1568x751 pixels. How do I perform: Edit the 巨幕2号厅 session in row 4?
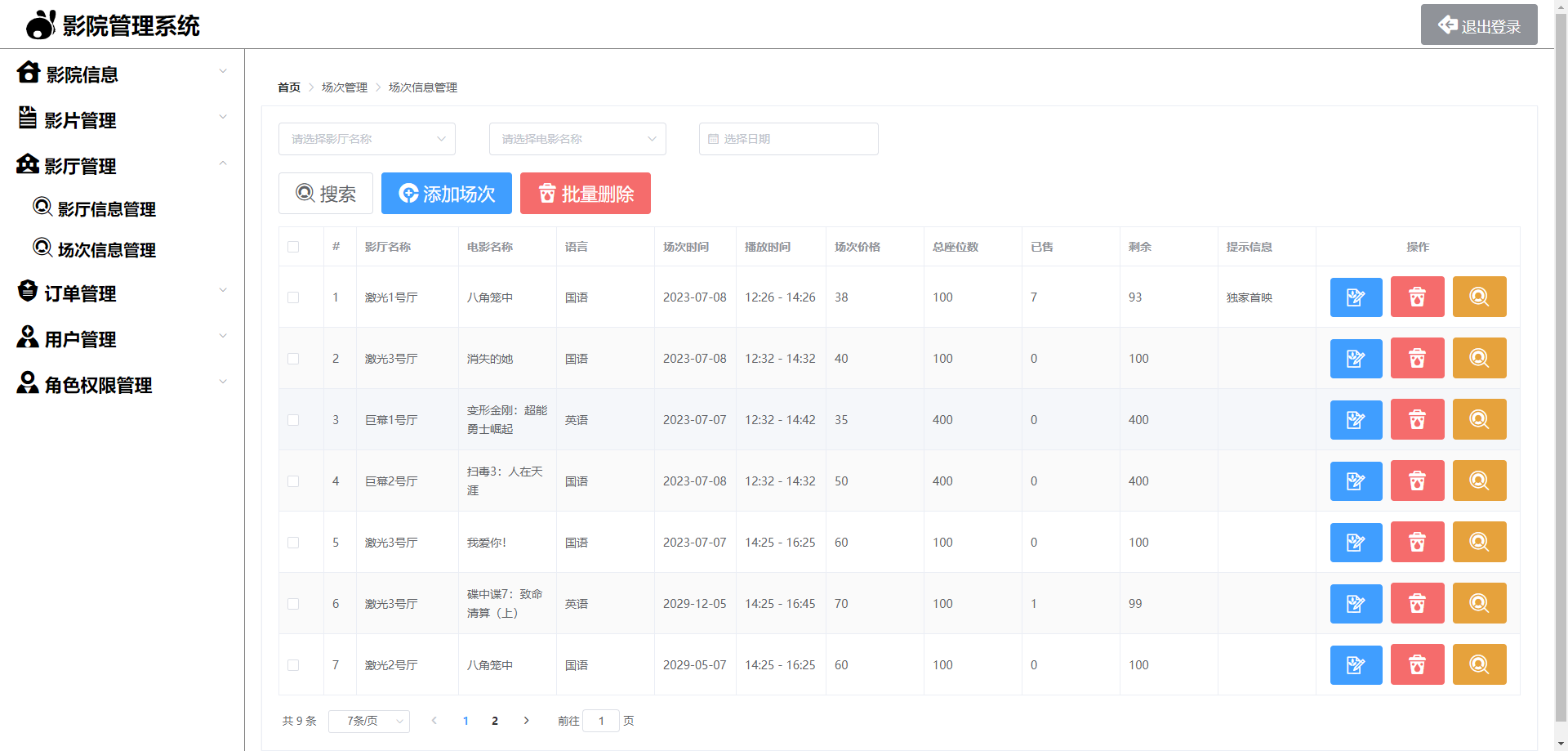point(1356,481)
